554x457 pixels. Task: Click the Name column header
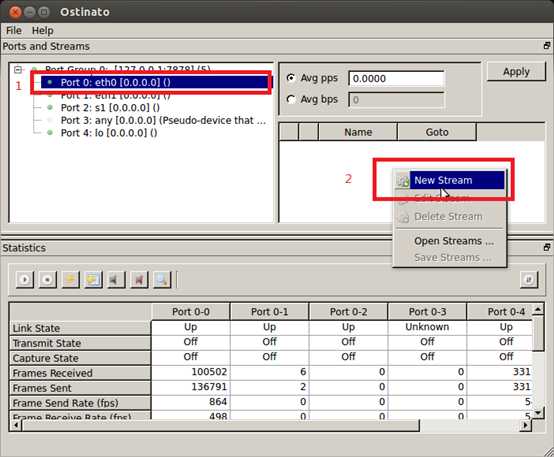[358, 132]
